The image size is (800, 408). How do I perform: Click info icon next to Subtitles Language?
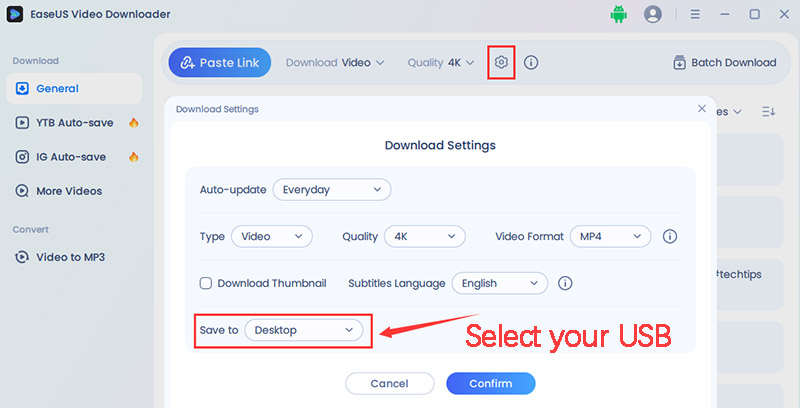[x=565, y=283]
